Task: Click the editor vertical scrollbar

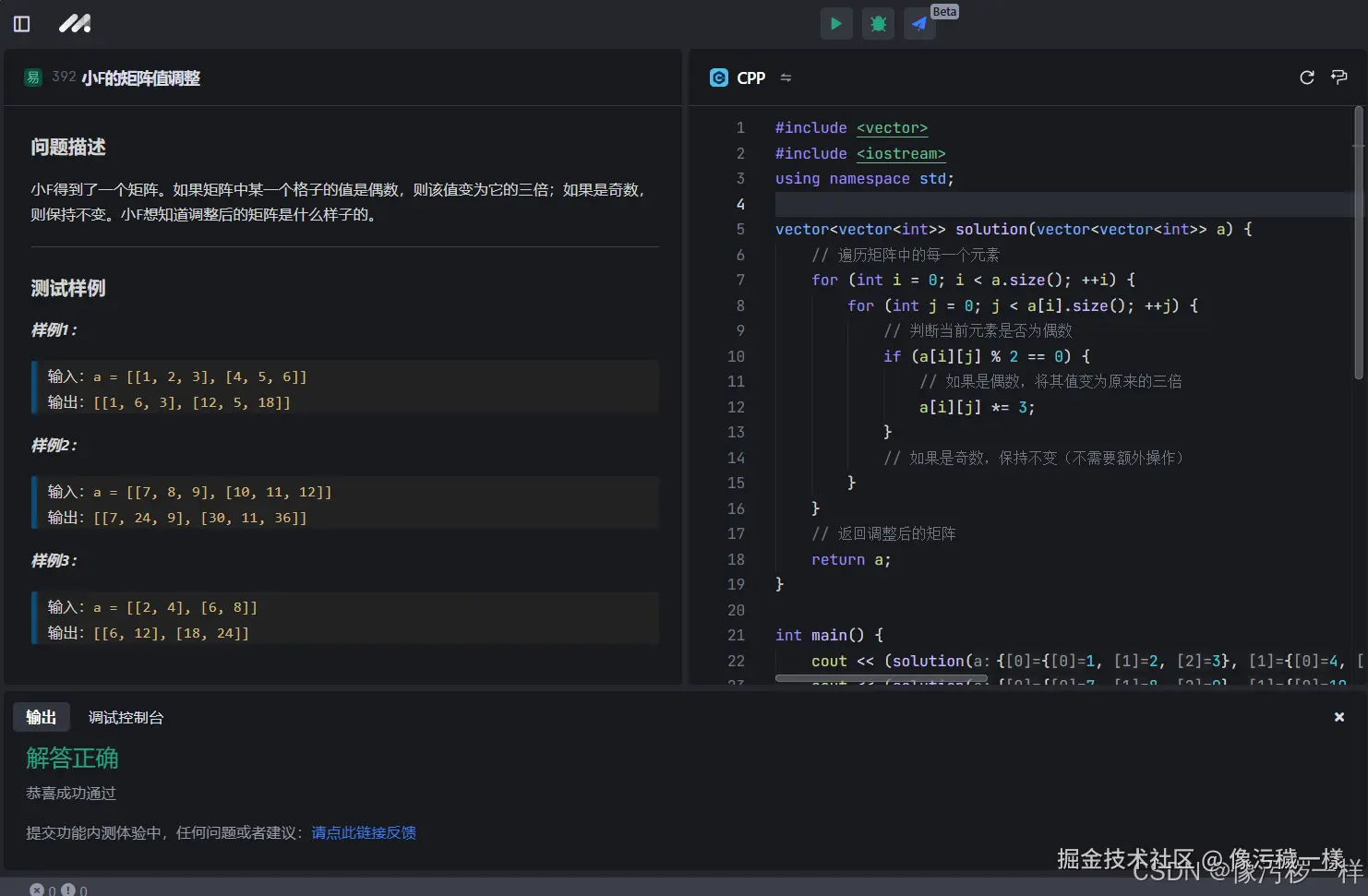Action: pos(1358,243)
